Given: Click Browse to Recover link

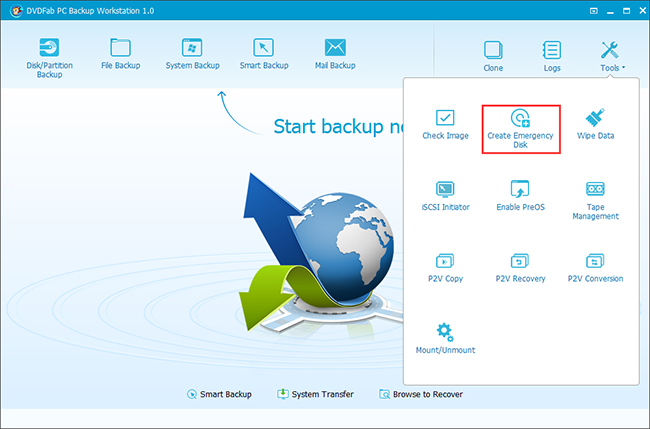Looking at the screenshot, I should tap(421, 394).
